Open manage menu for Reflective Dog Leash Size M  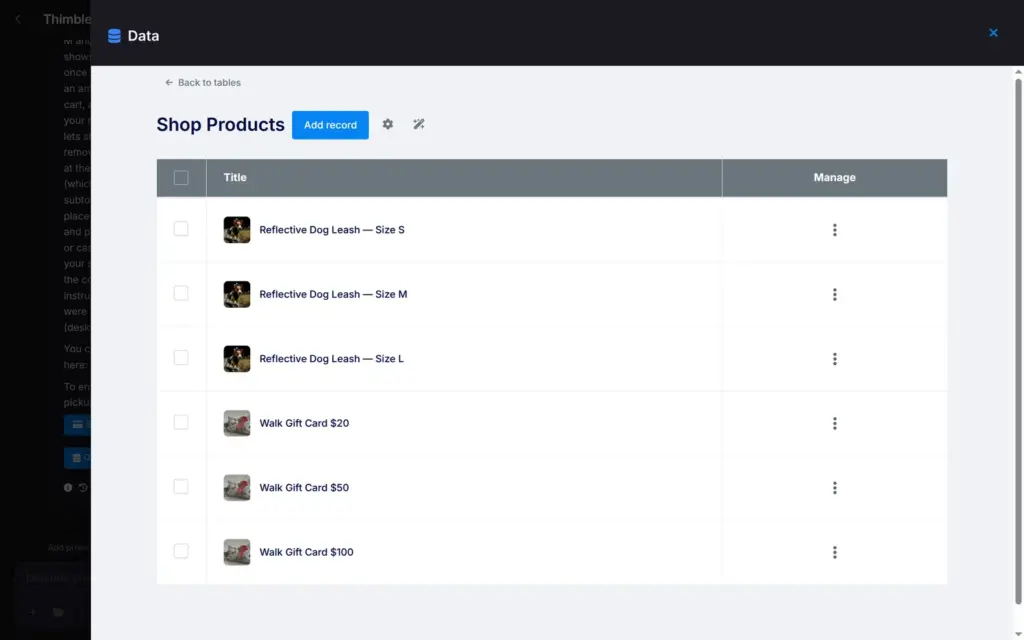click(835, 295)
